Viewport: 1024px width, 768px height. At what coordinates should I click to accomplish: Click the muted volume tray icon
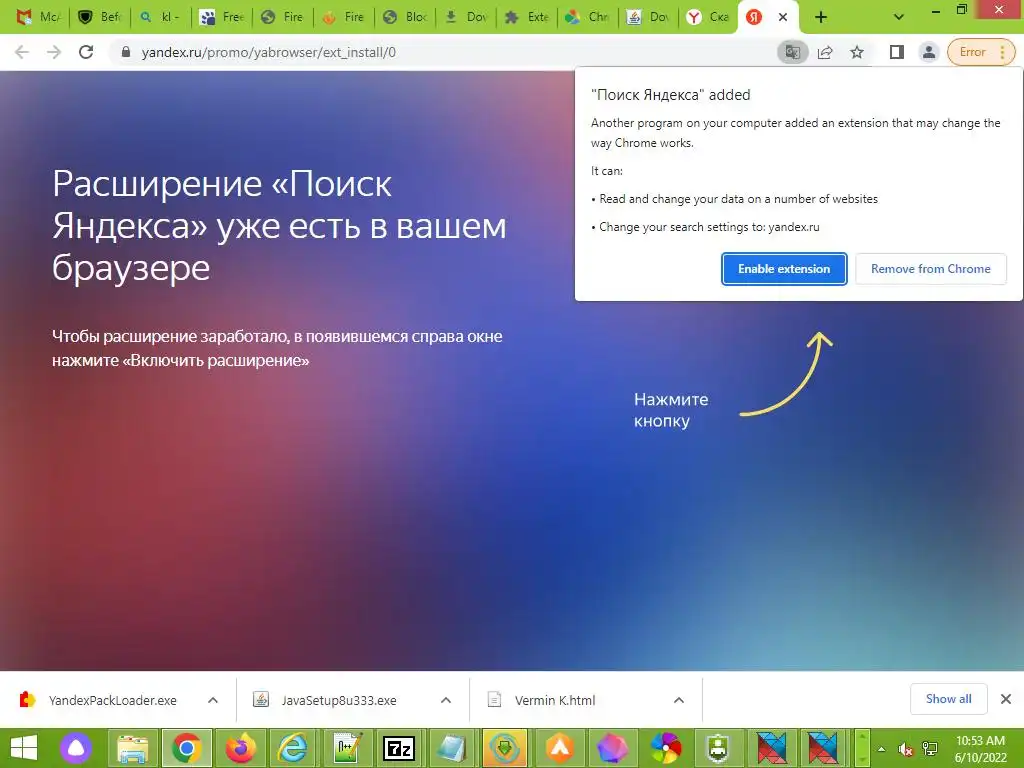click(x=905, y=749)
